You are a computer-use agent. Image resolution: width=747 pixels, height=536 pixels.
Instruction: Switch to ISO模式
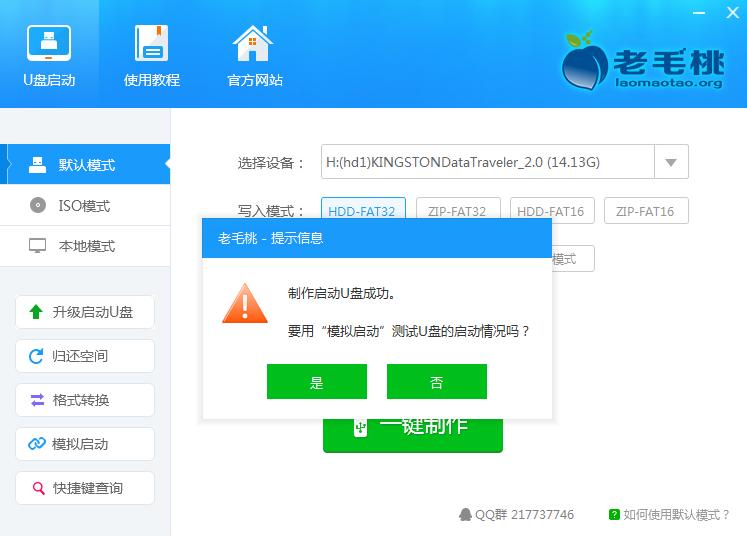85,205
